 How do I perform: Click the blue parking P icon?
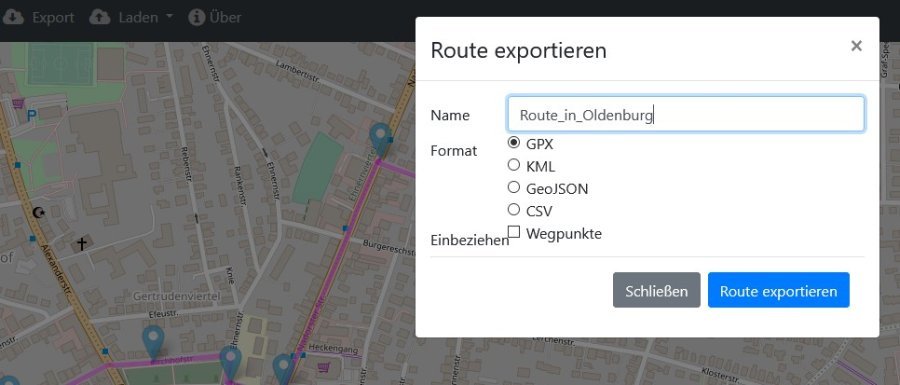(x=32, y=116)
